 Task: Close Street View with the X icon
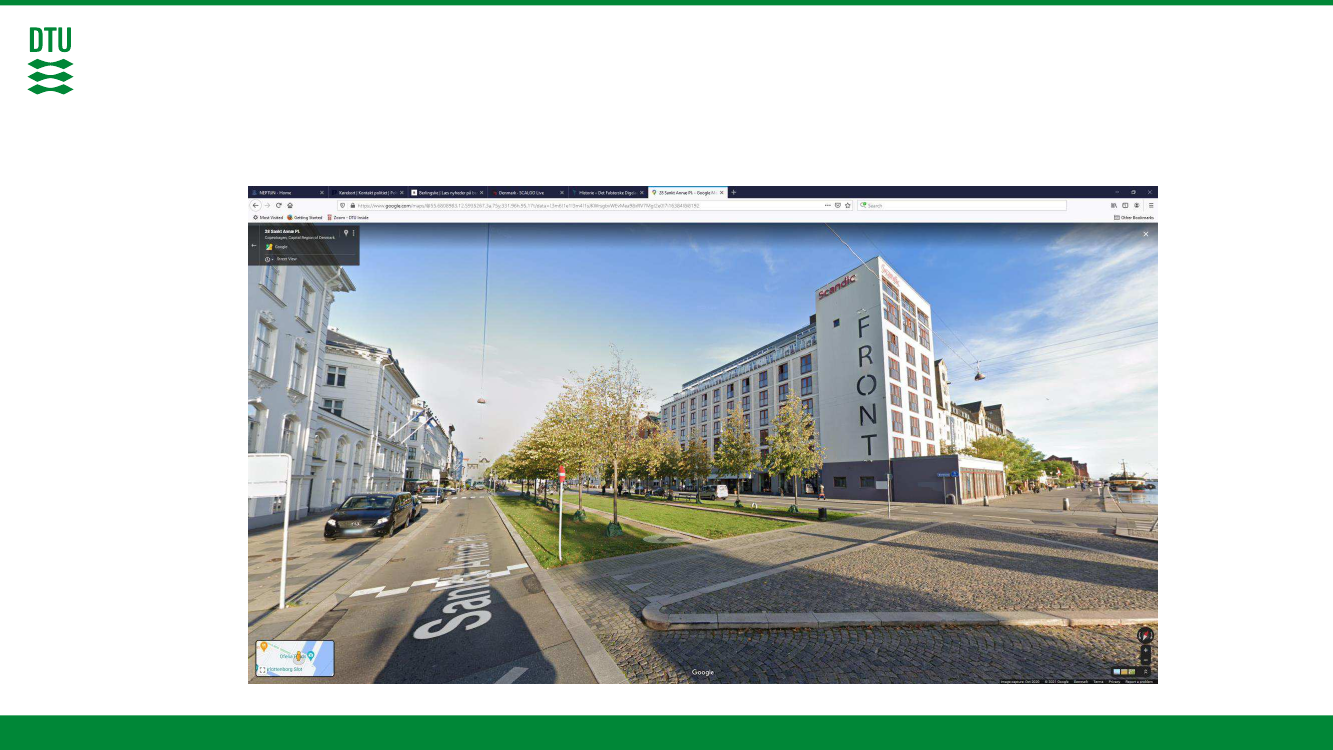1146,234
